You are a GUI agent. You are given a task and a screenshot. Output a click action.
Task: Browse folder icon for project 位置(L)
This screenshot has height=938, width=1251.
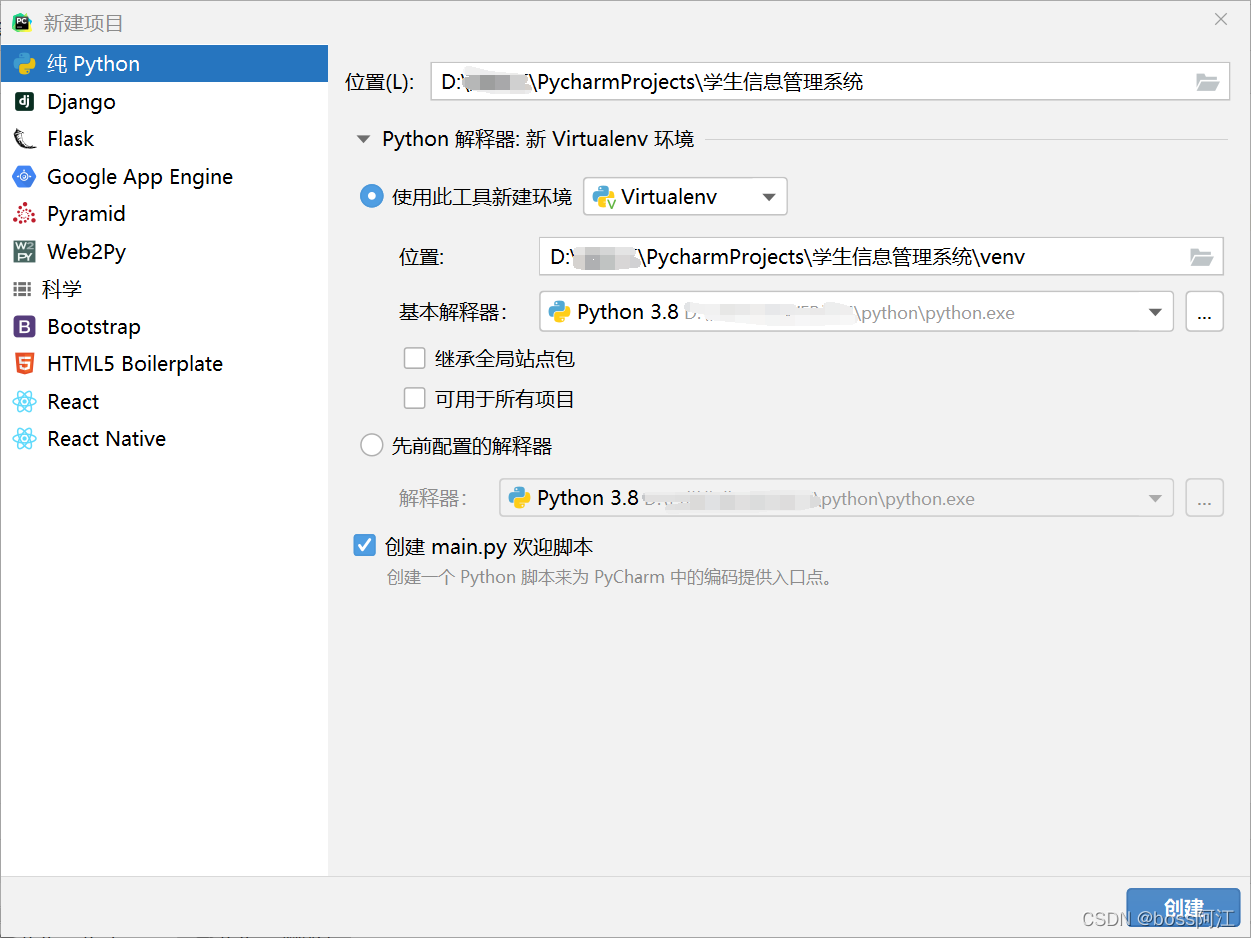click(x=1207, y=82)
